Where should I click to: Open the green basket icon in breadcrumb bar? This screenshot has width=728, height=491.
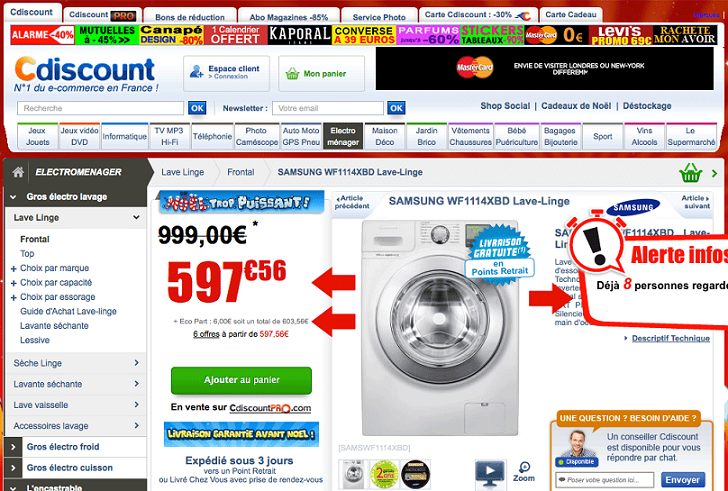690,173
